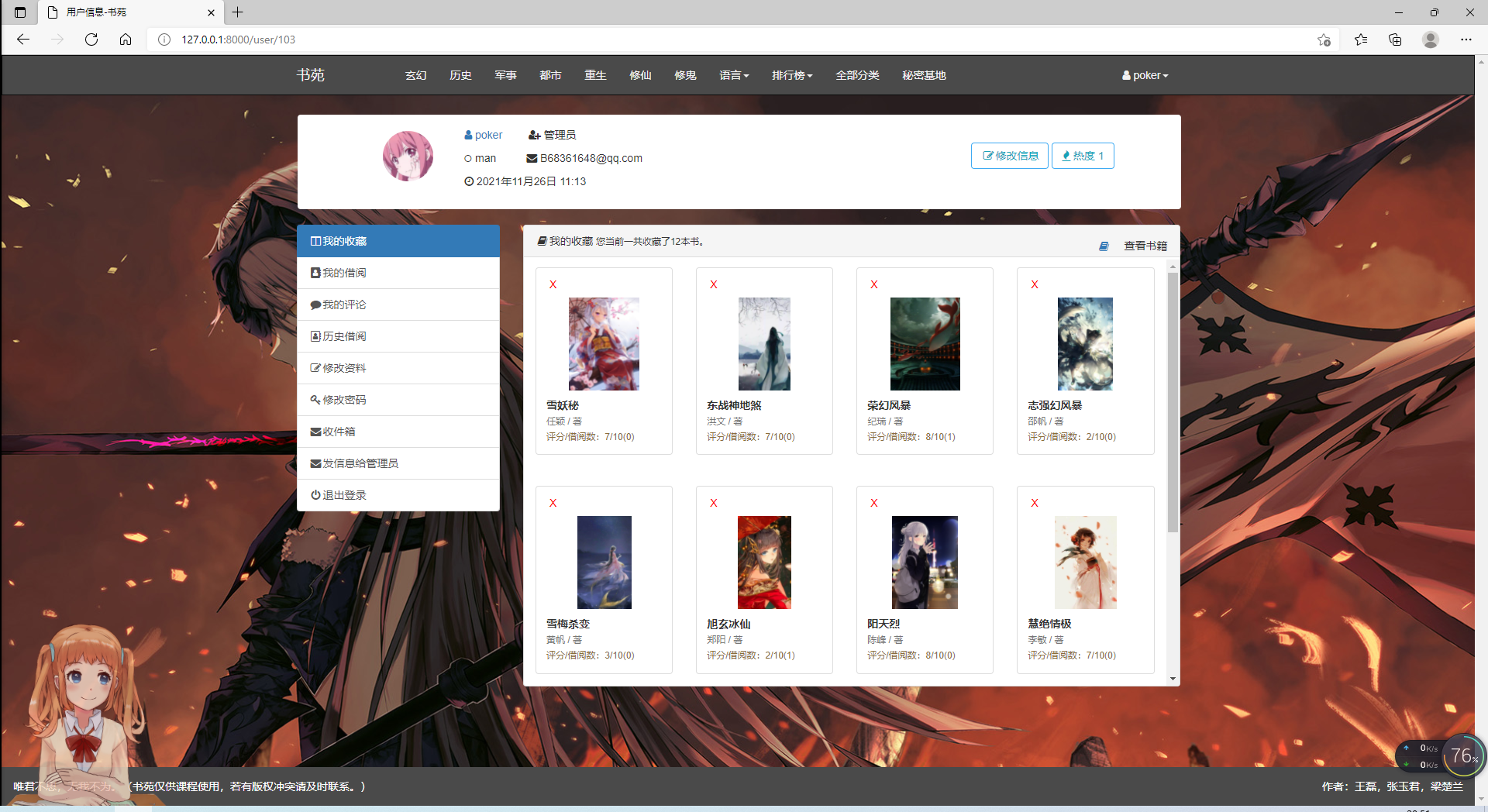Screen dimensions: 1488x812
Task: Close the 用户信息-书苑 tab
Action: coord(211,12)
